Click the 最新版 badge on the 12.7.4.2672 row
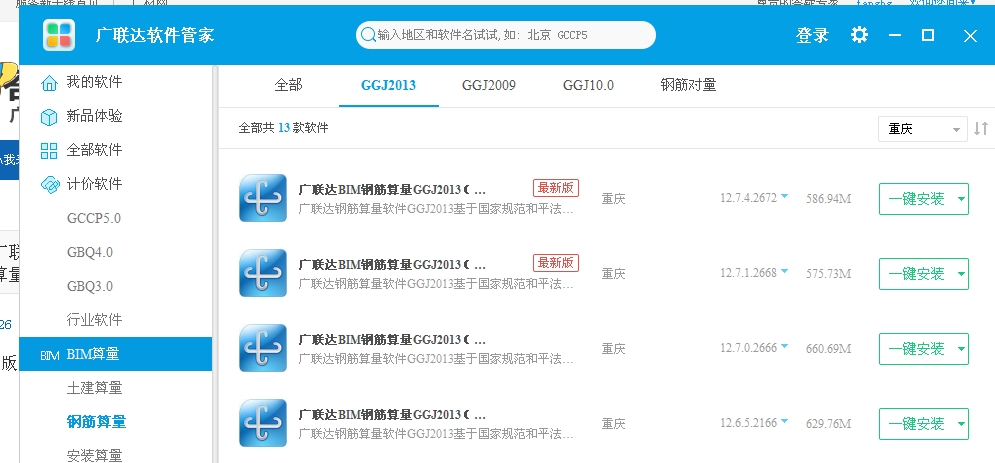The height and width of the screenshot is (463, 995). tap(556, 188)
